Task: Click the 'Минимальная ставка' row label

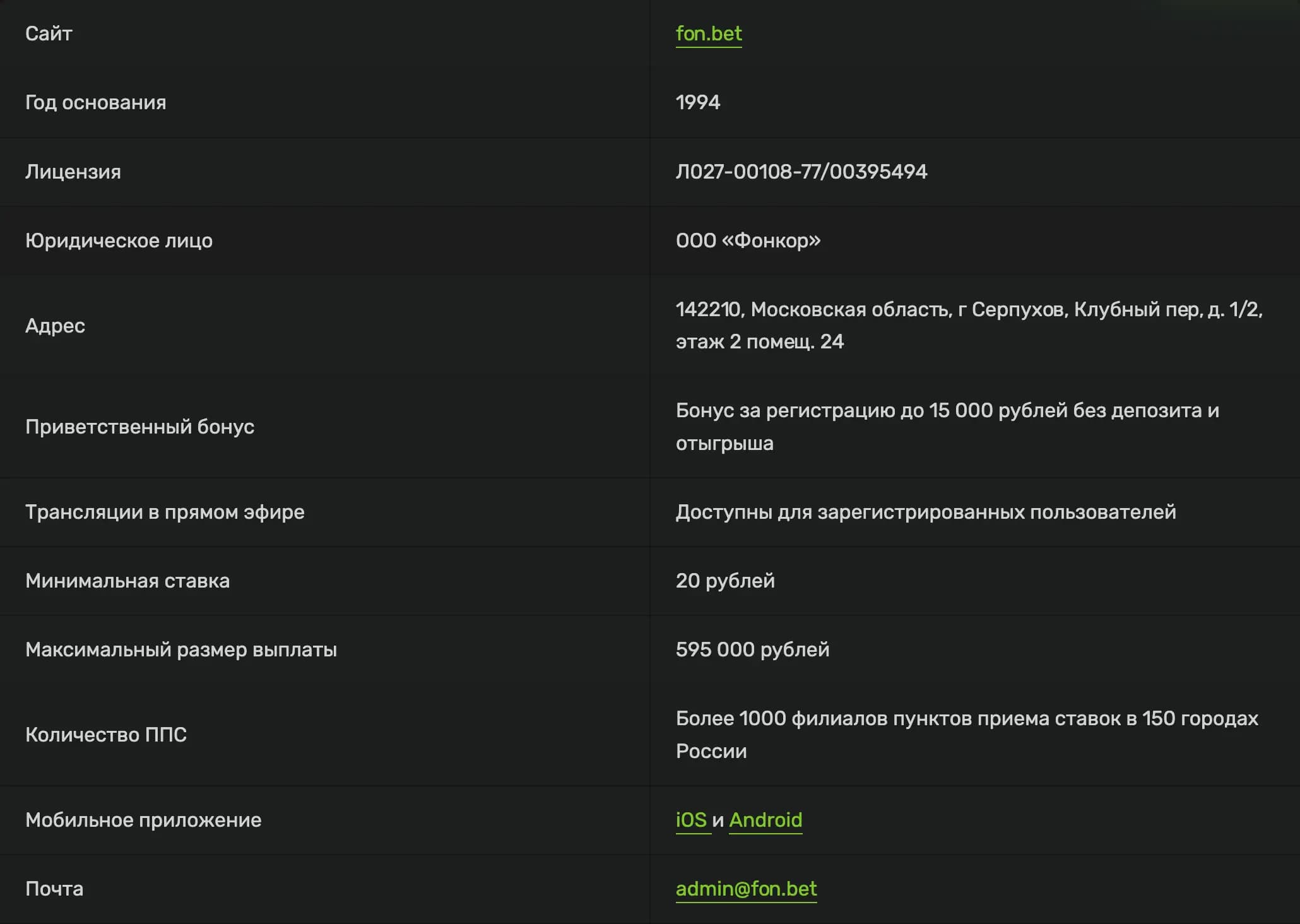Action: (127, 581)
